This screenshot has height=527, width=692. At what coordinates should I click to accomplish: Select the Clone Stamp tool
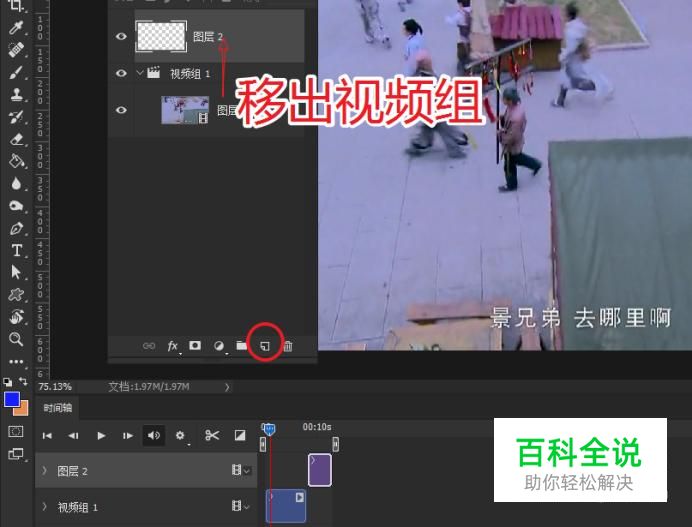click(16, 94)
